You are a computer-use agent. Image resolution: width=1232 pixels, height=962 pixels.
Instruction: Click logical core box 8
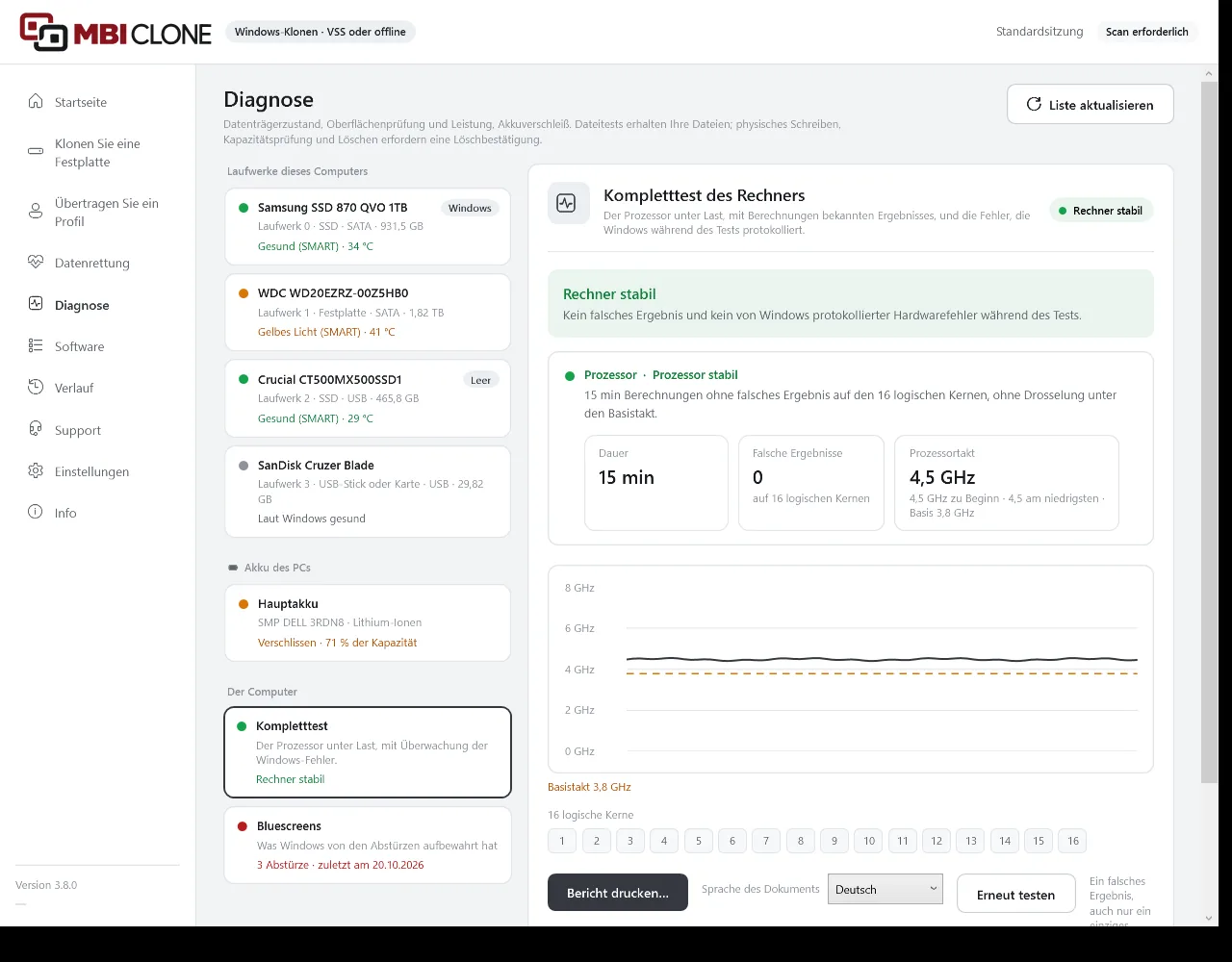800,841
